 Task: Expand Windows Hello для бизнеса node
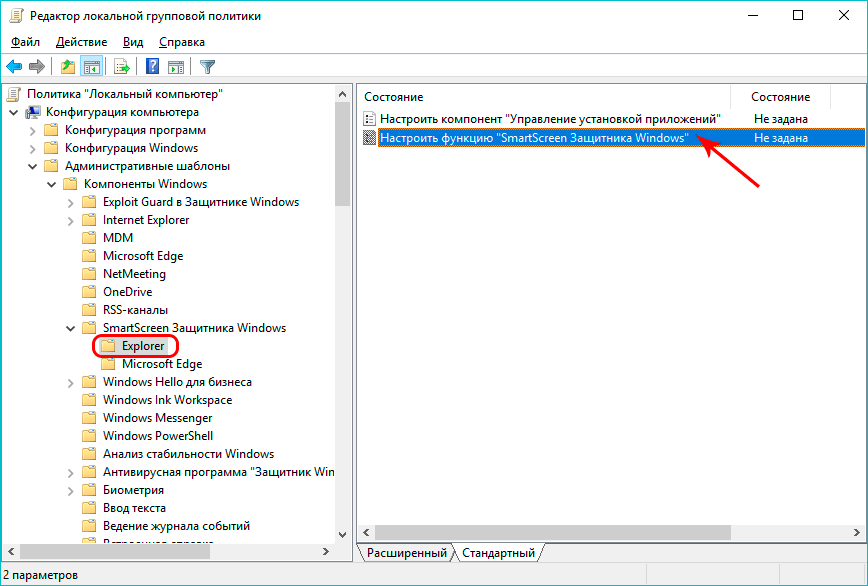tap(70, 383)
